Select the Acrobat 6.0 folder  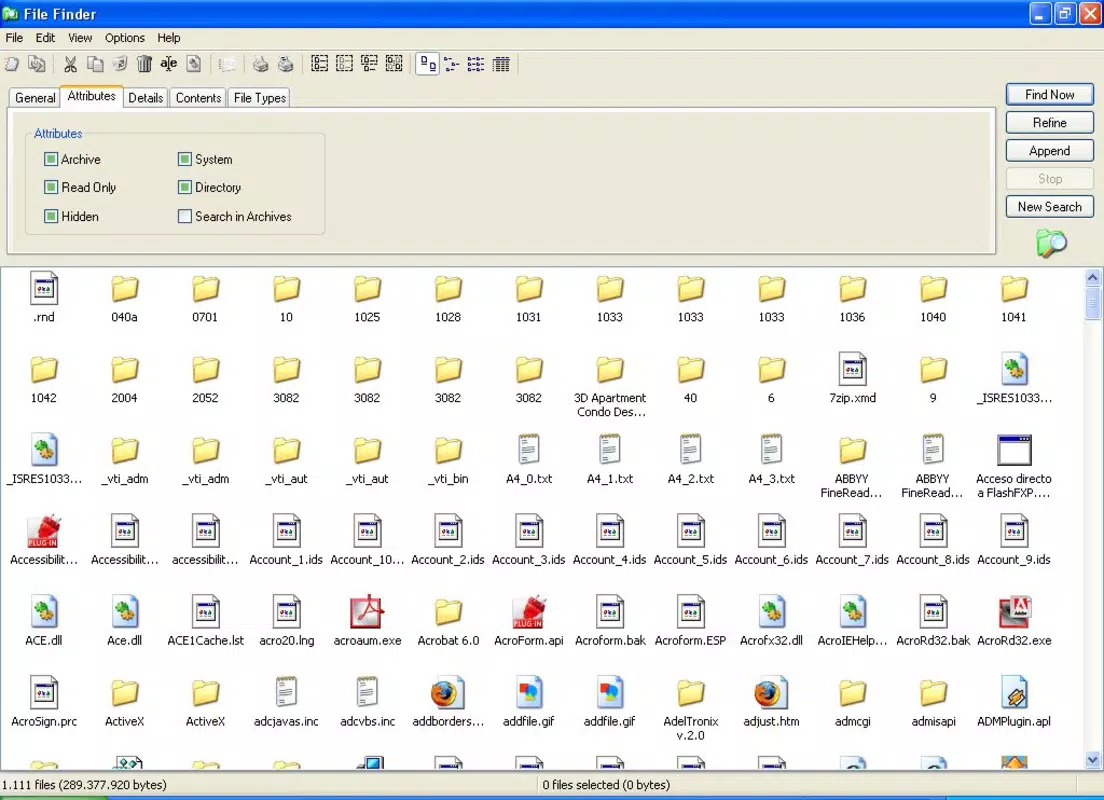click(448, 612)
